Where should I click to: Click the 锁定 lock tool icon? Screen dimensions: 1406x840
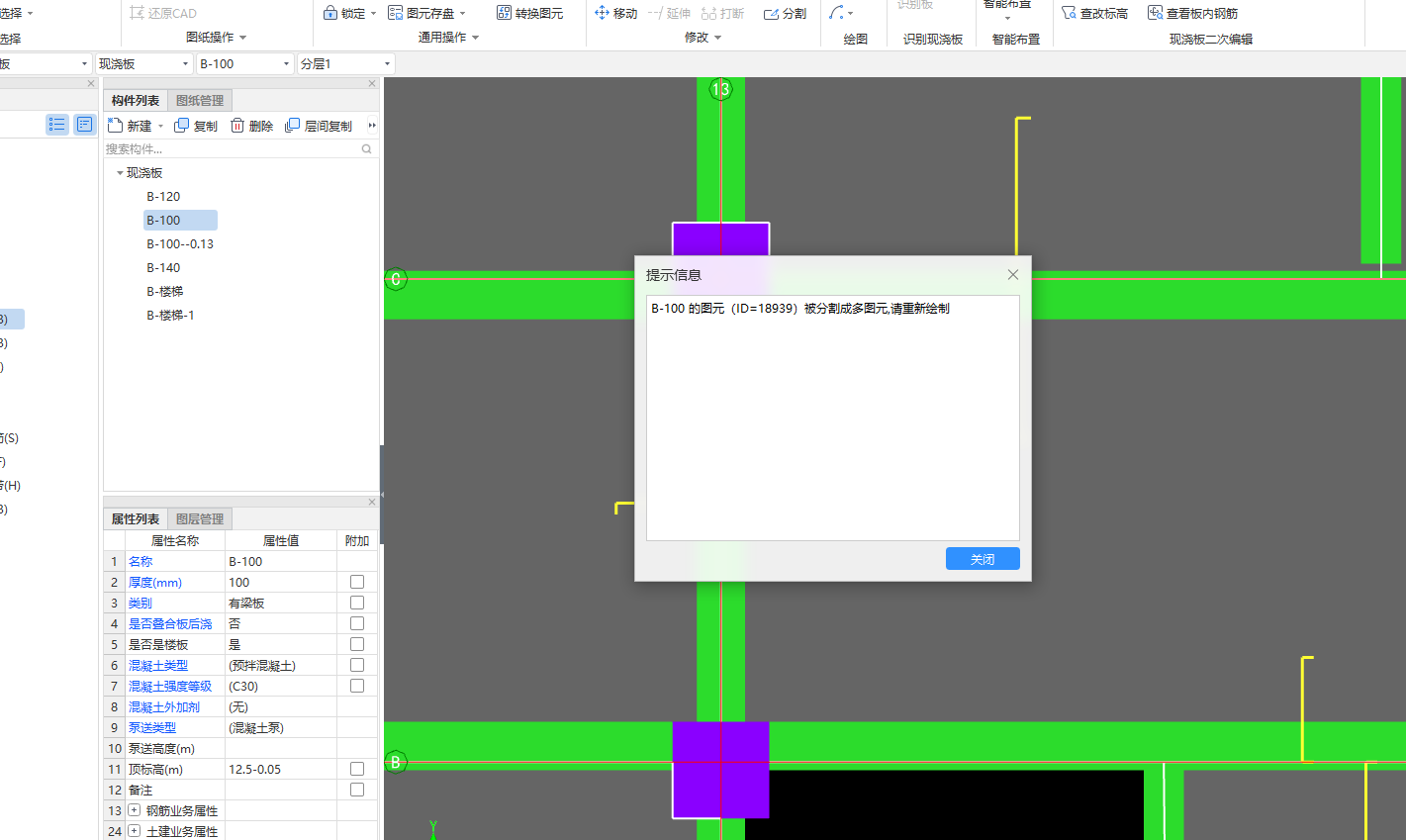(x=330, y=13)
